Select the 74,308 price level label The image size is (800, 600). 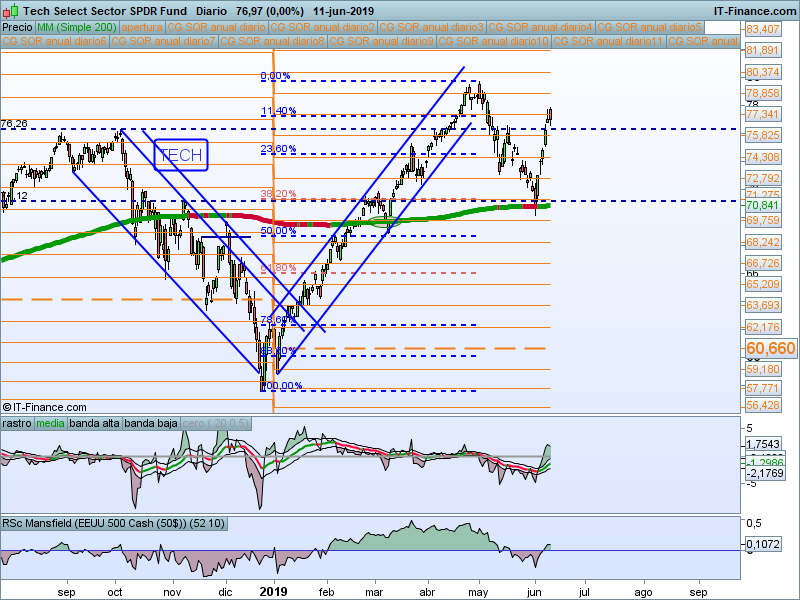(x=763, y=157)
